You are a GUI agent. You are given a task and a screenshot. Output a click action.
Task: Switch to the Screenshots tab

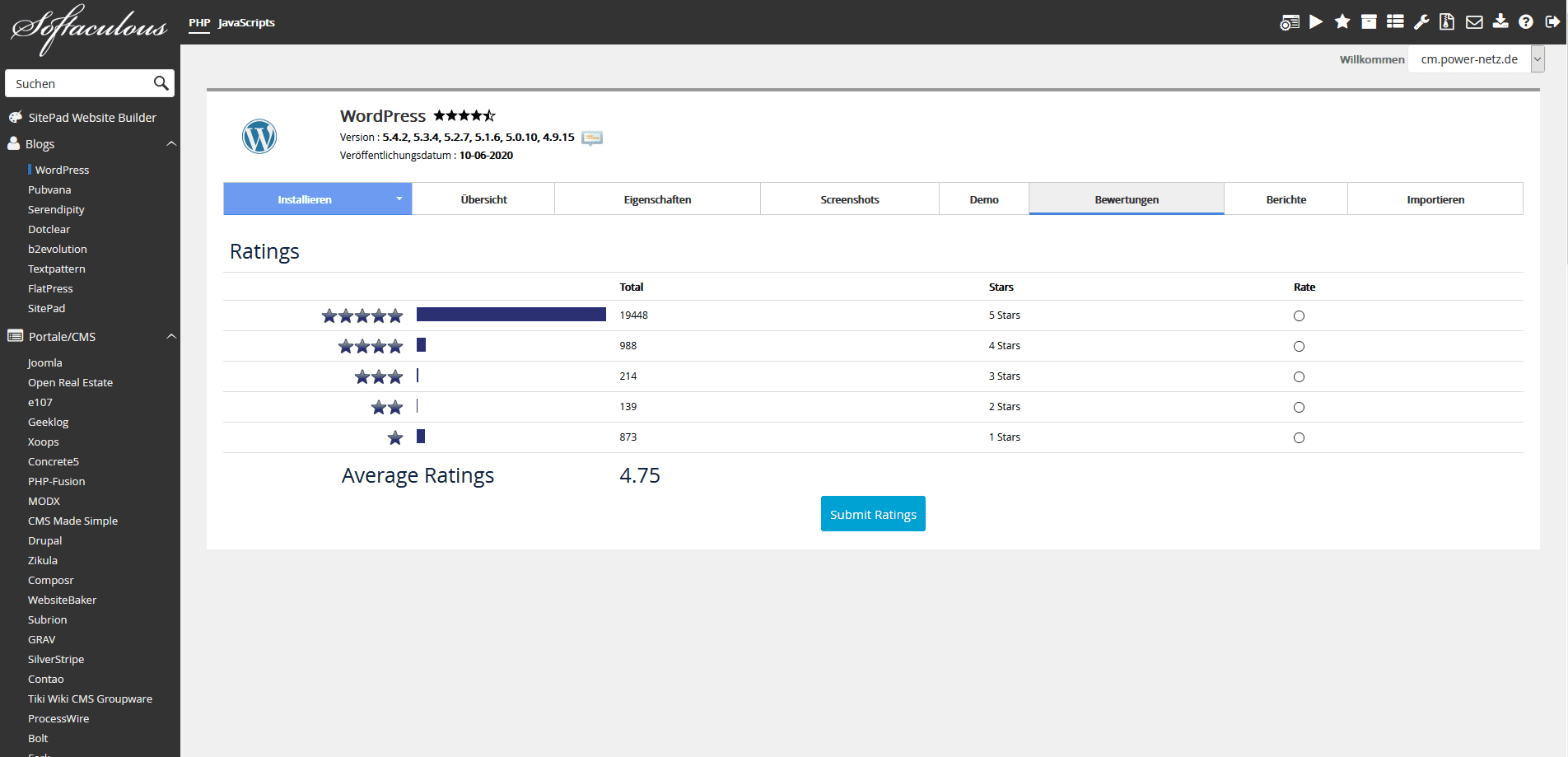point(849,199)
